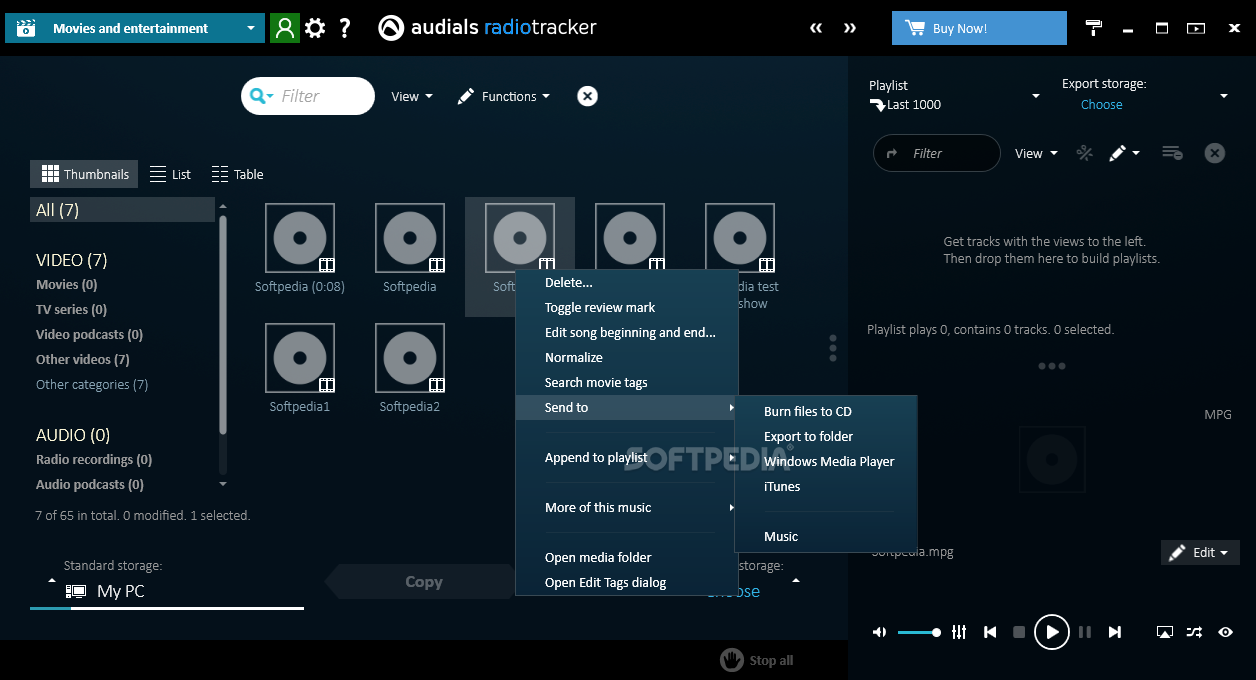Viewport: 1256px width, 680px height.
Task: Select the Softpedia1 thumbnail
Action: click(x=300, y=367)
